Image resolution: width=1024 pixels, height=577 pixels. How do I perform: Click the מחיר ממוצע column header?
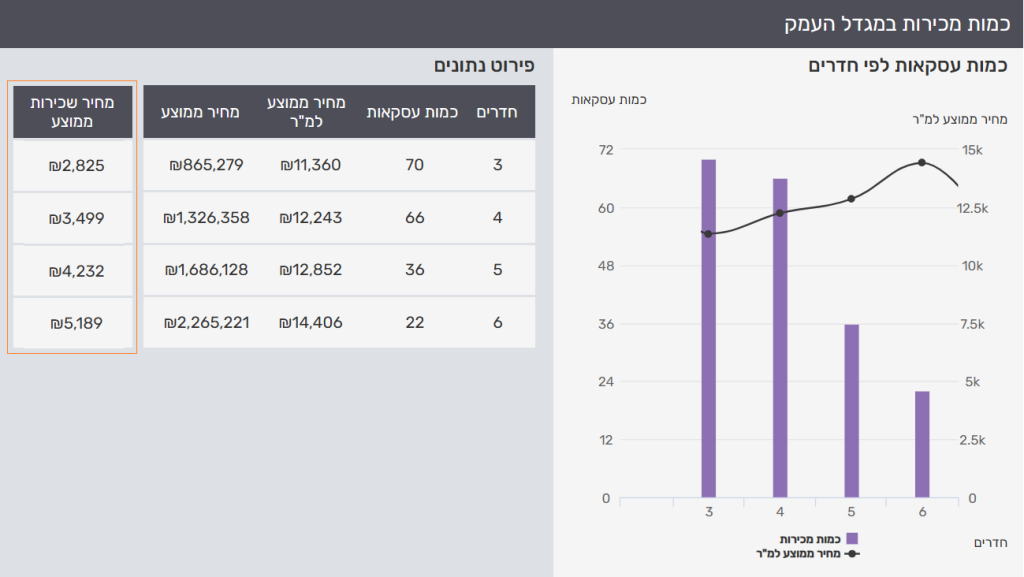206,112
